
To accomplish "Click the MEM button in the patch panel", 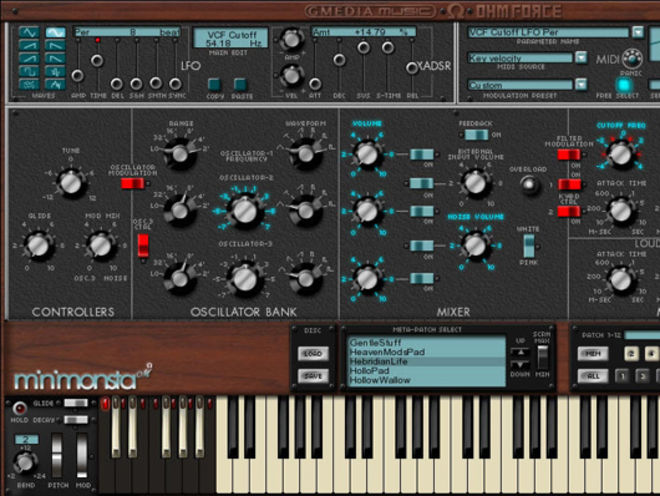I will click(x=593, y=354).
